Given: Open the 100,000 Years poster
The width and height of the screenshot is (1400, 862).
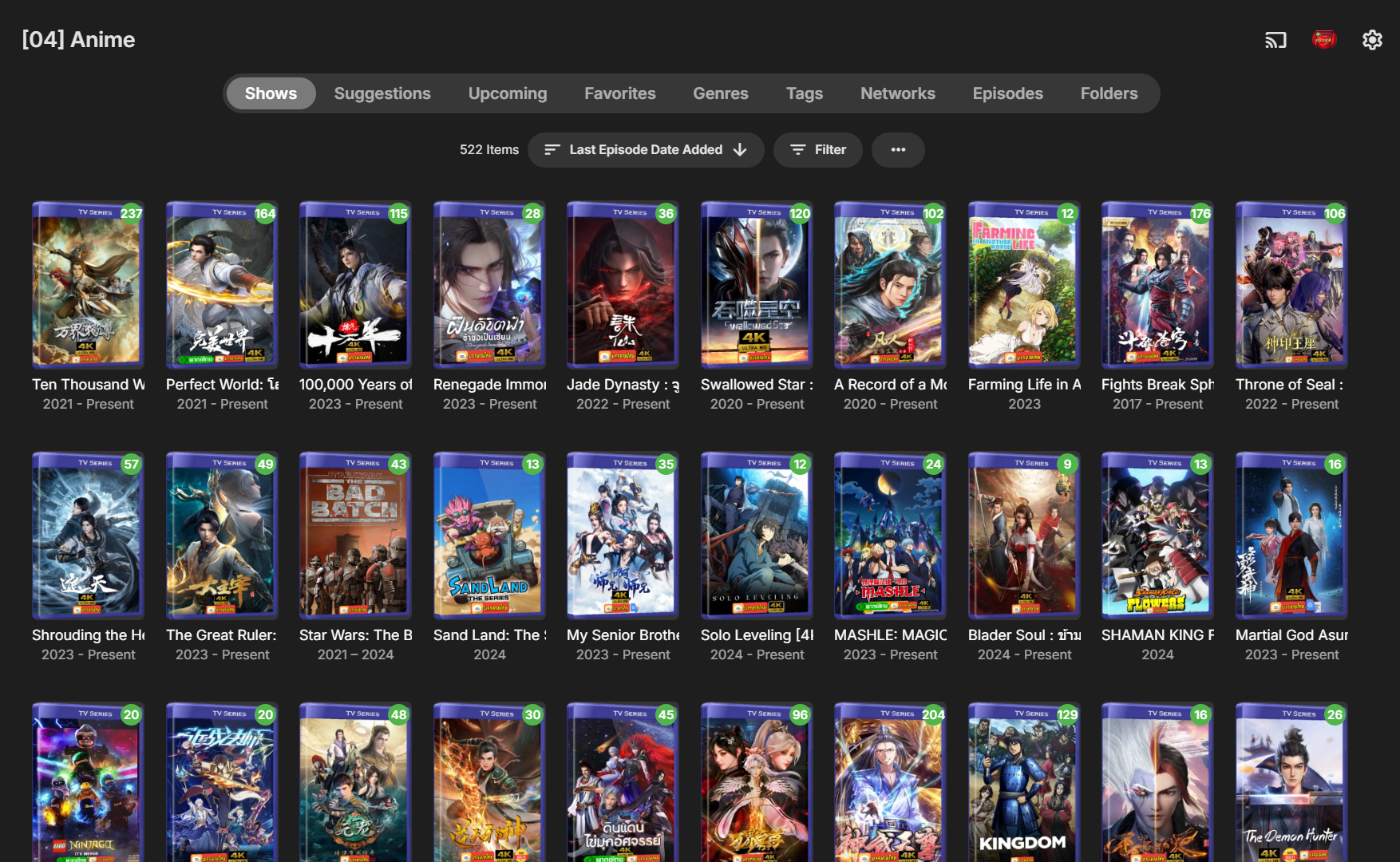Looking at the screenshot, I should [355, 285].
